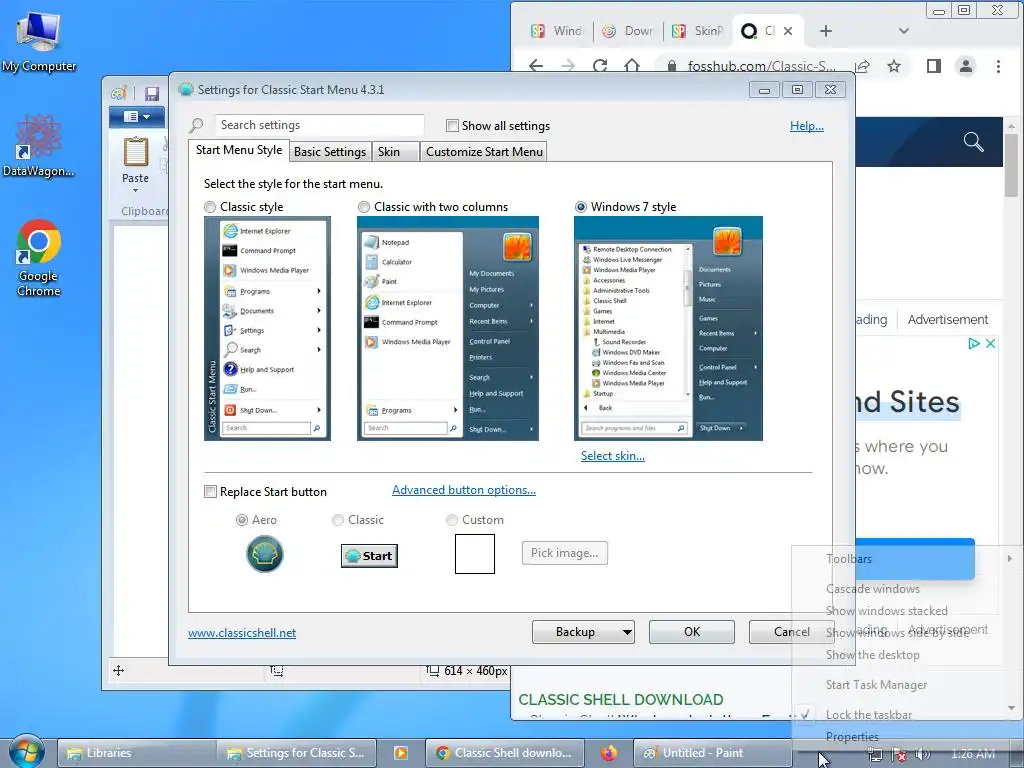Open Chrome three-dot menu
This screenshot has height=768, width=1024.
coord(998,65)
